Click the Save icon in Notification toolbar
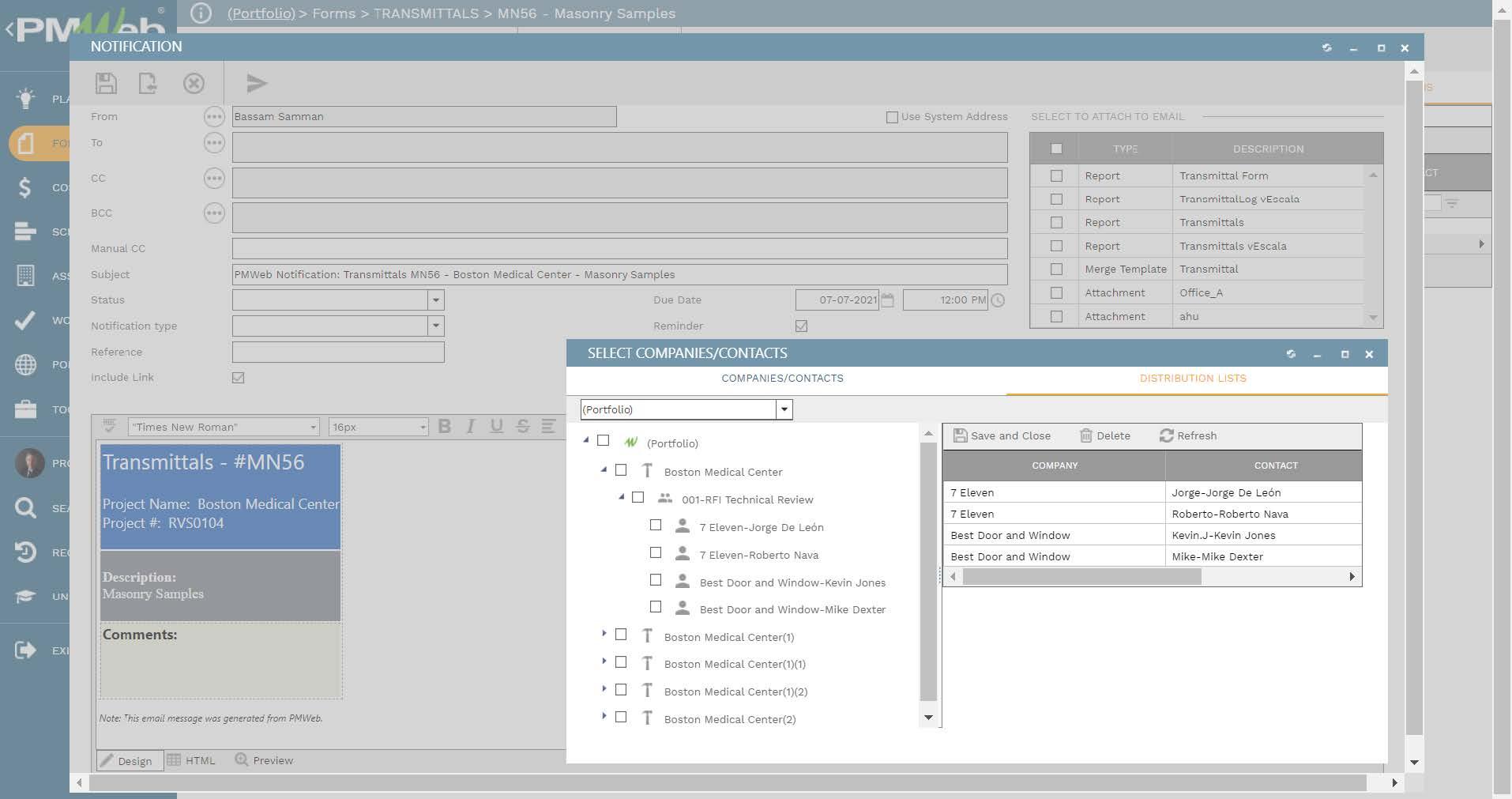This screenshot has width=1512, height=799. pyautogui.click(x=106, y=83)
